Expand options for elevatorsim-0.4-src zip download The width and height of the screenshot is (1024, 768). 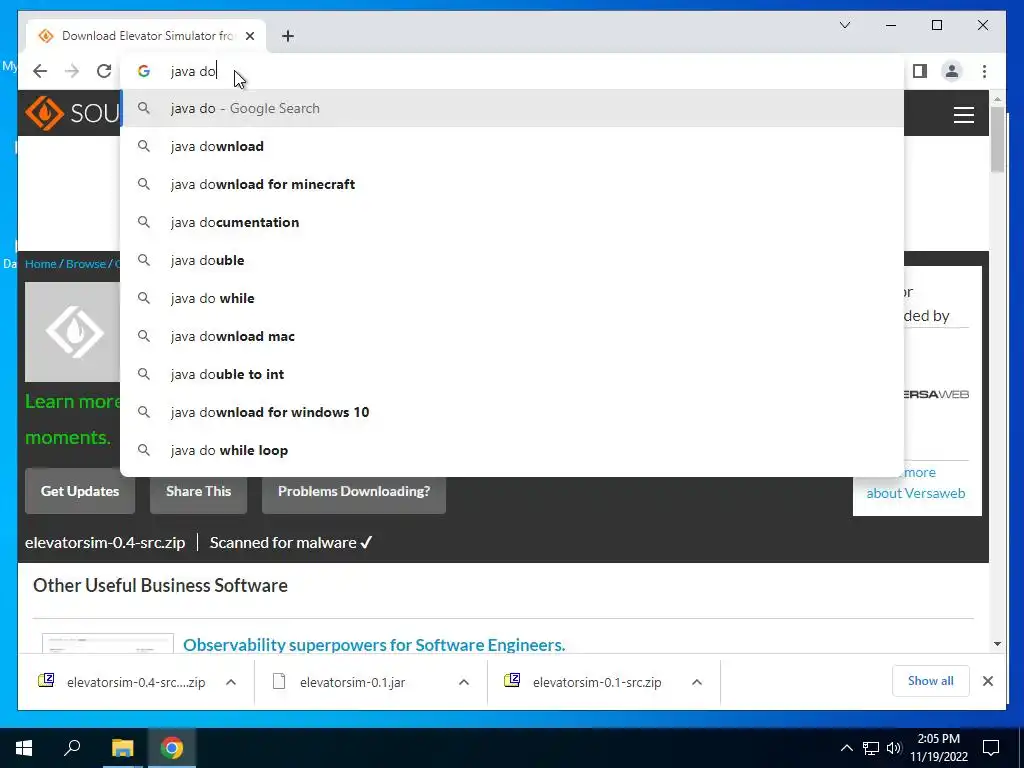tap(231, 682)
